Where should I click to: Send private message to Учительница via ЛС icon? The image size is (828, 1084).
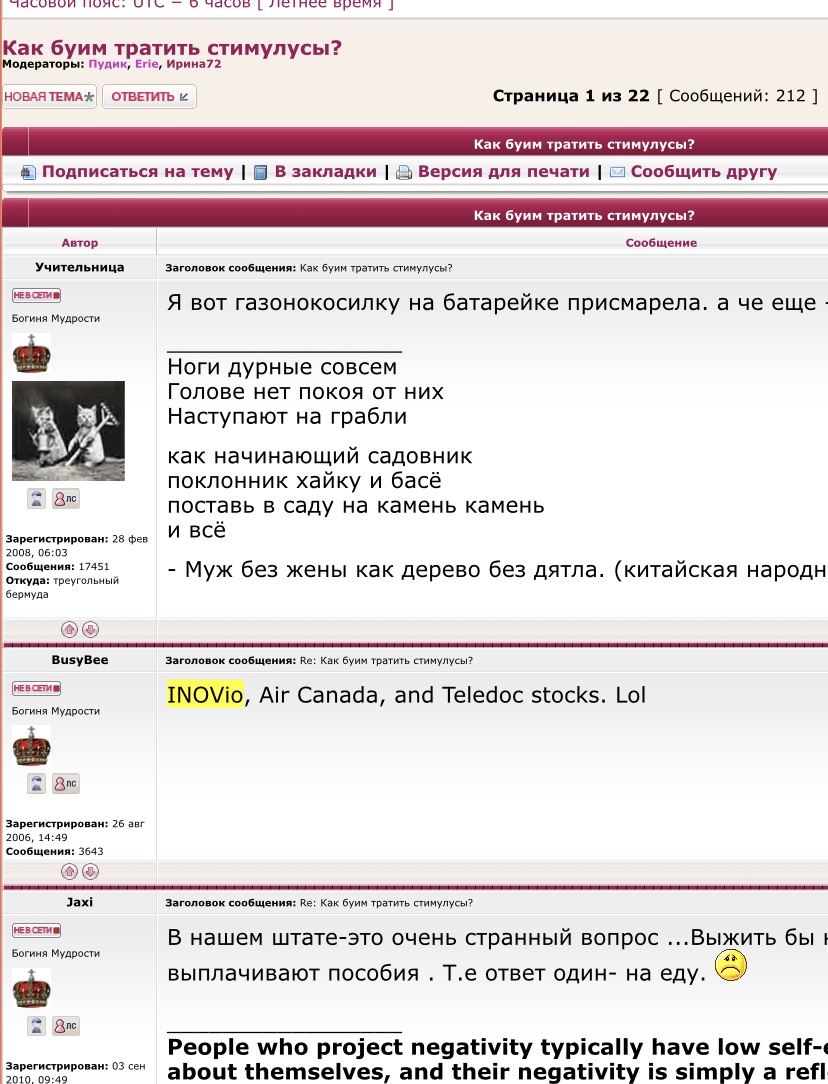65,499
